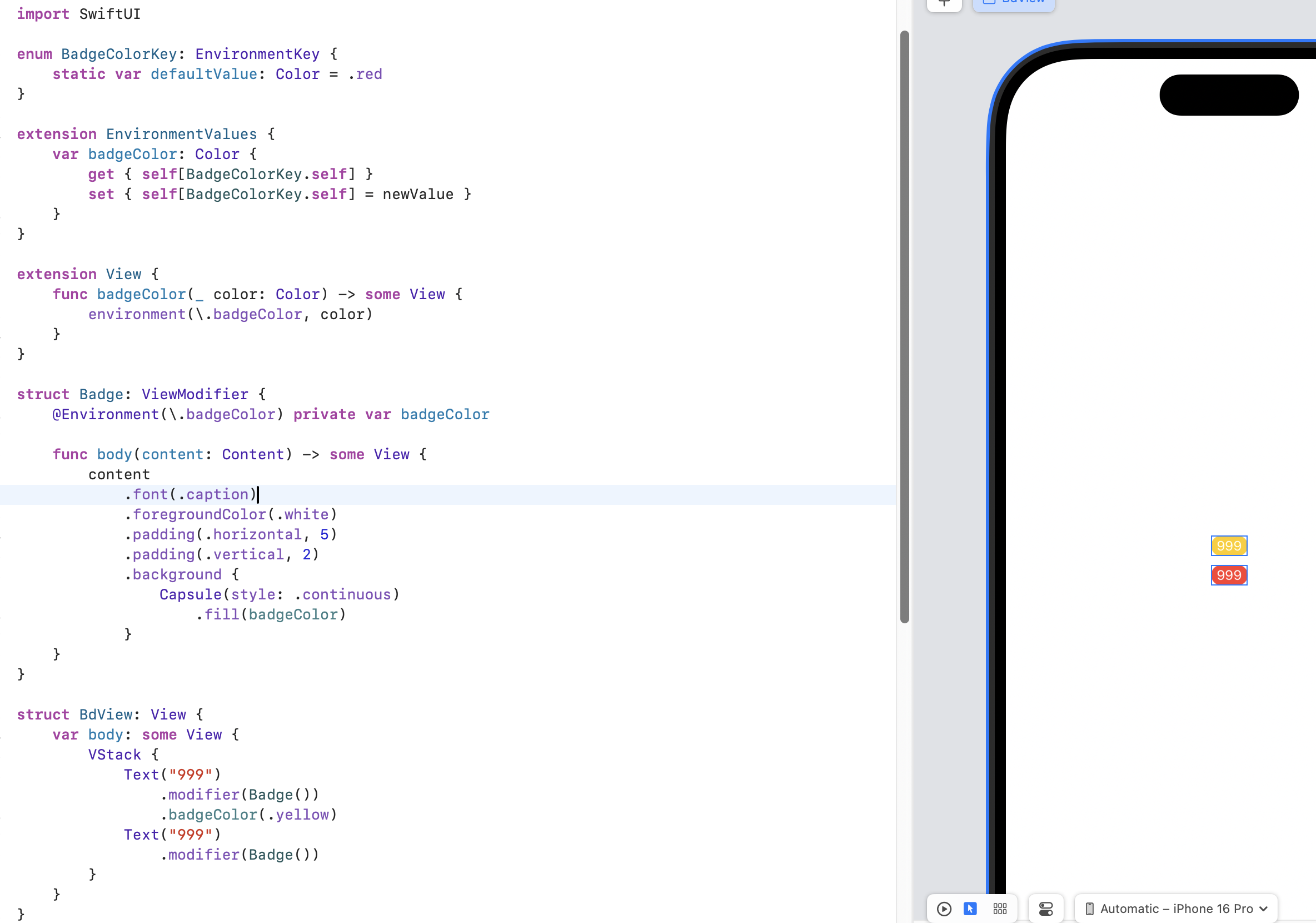Click the 'import SwiftUI' line

[78, 14]
